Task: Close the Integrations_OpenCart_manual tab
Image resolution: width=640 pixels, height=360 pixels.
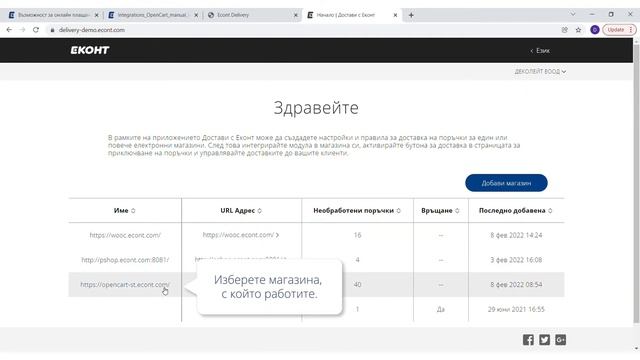Action: [196, 15]
